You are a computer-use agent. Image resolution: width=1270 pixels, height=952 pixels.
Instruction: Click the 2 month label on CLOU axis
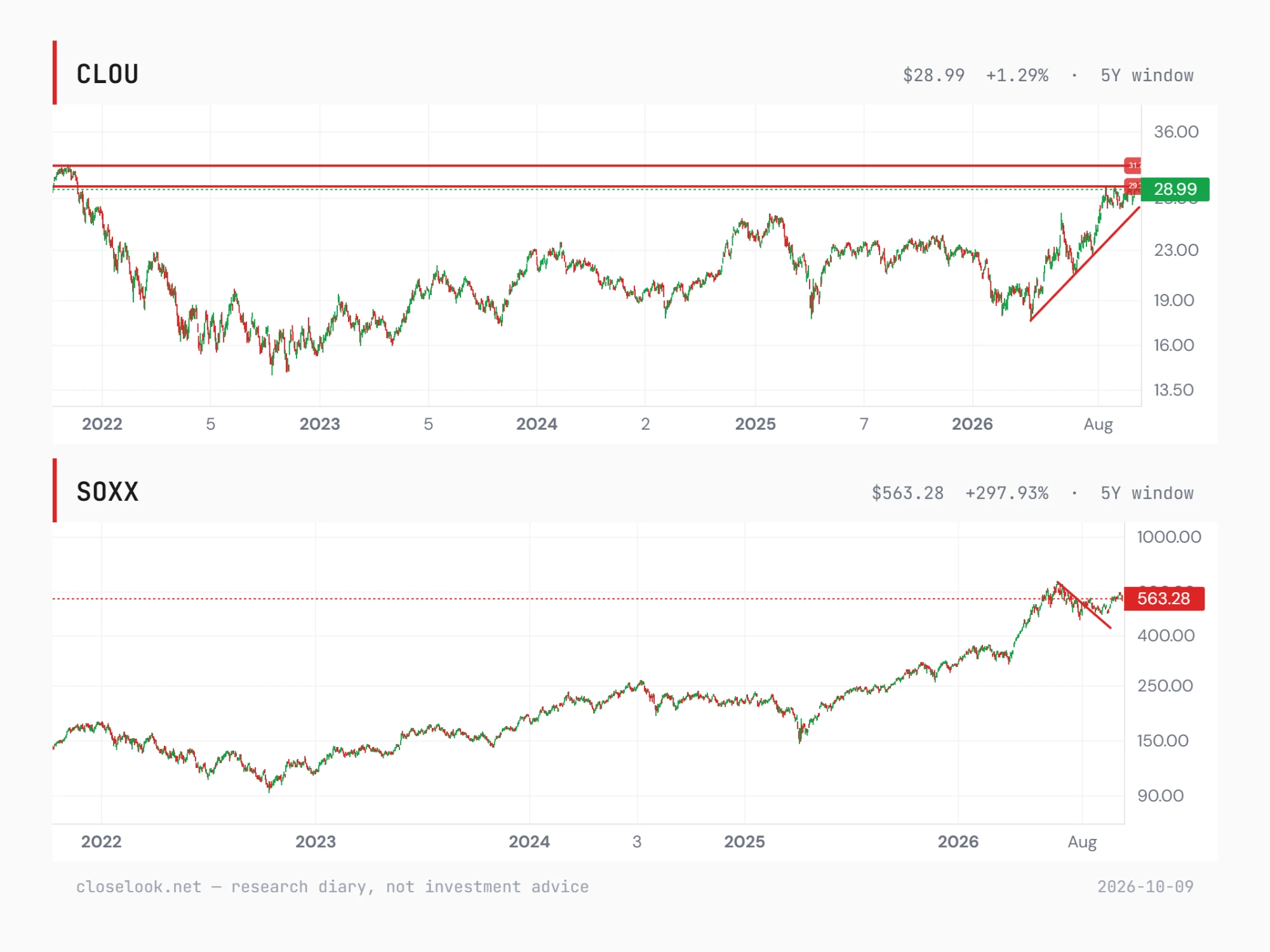[x=645, y=424]
